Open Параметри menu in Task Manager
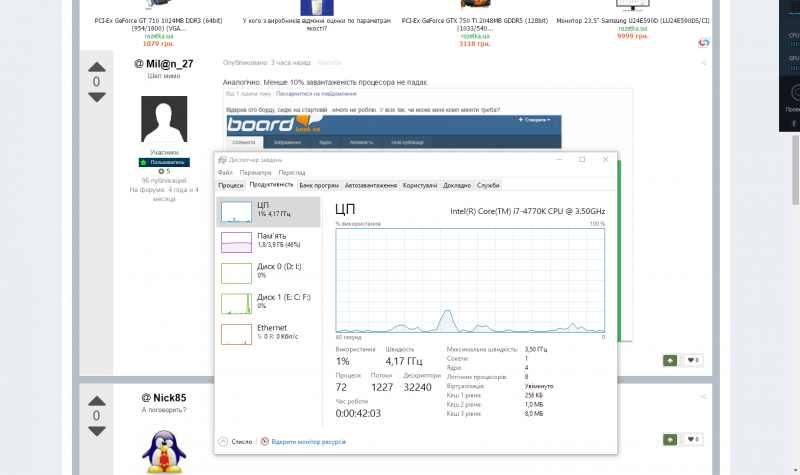The image size is (800, 475). click(255, 172)
